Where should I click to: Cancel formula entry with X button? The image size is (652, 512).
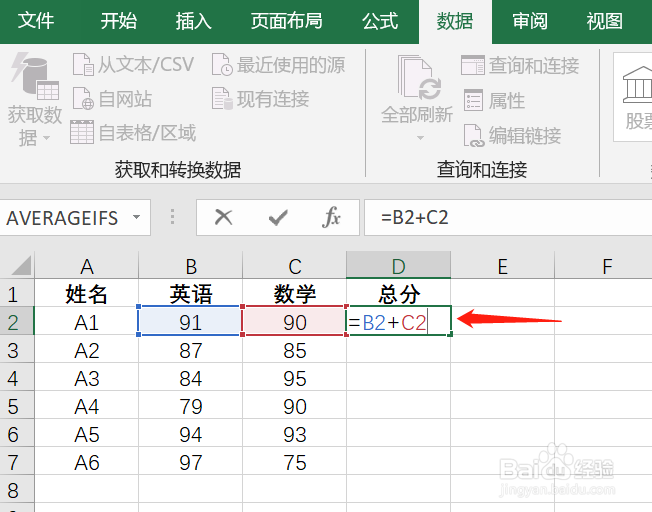[x=223, y=217]
